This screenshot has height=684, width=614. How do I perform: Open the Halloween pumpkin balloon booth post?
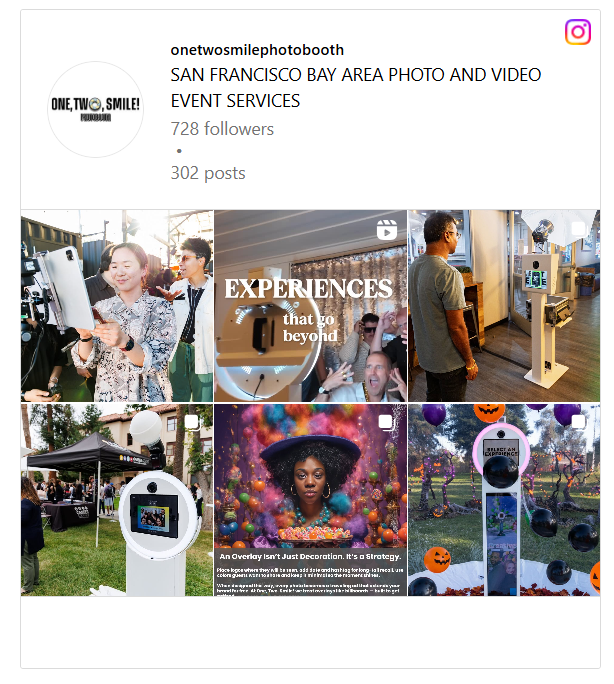[504, 499]
